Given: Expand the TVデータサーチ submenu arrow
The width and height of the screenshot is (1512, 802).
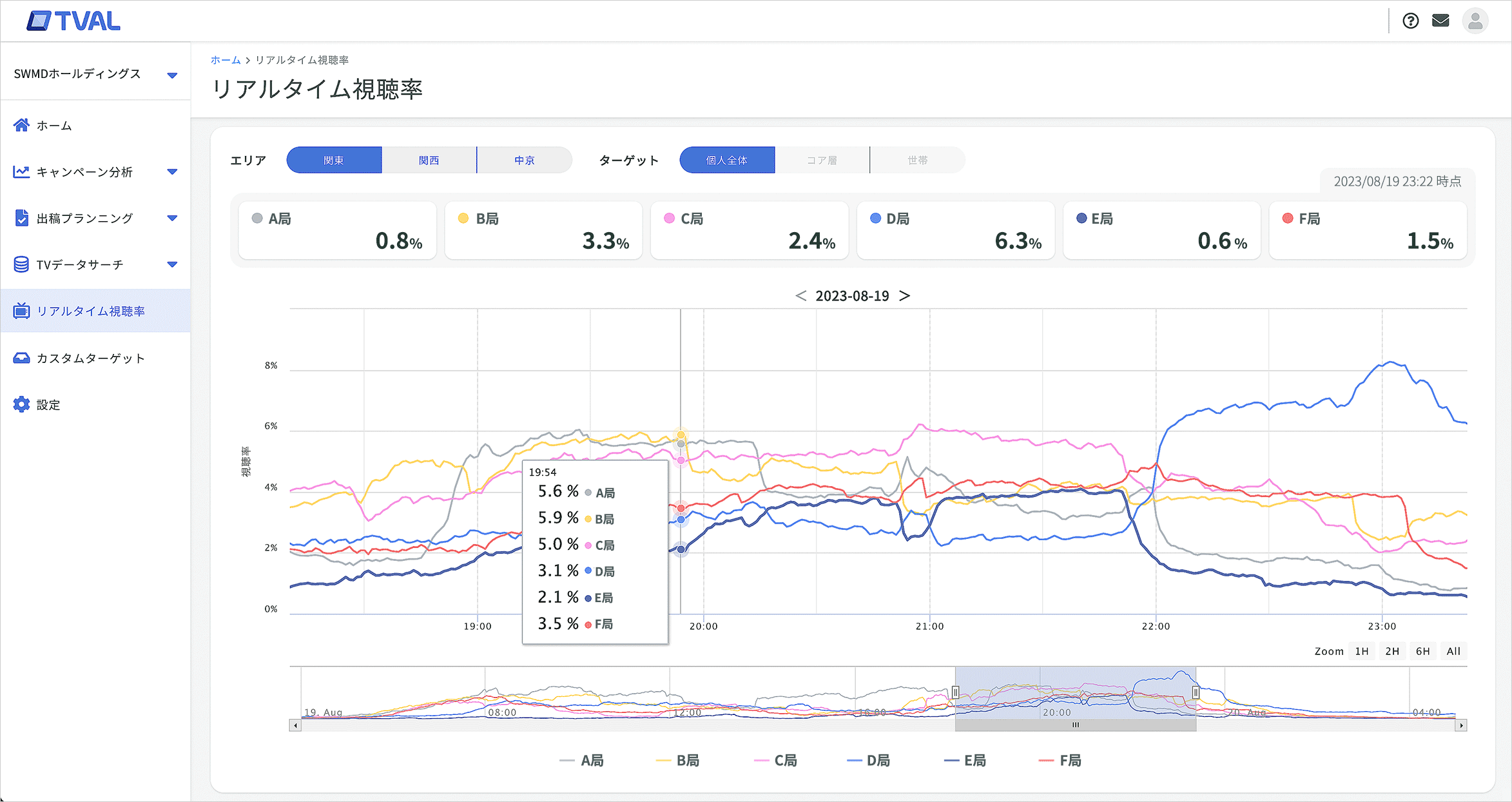Looking at the screenshot, I should 172,264.
